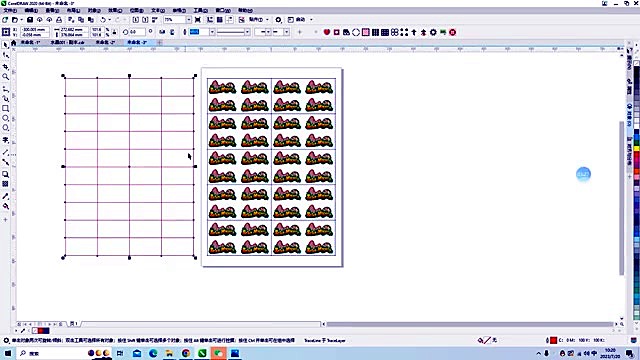Select the Pick tool in toolbox
The image size is (640, 360).
(x=5, y=45)
